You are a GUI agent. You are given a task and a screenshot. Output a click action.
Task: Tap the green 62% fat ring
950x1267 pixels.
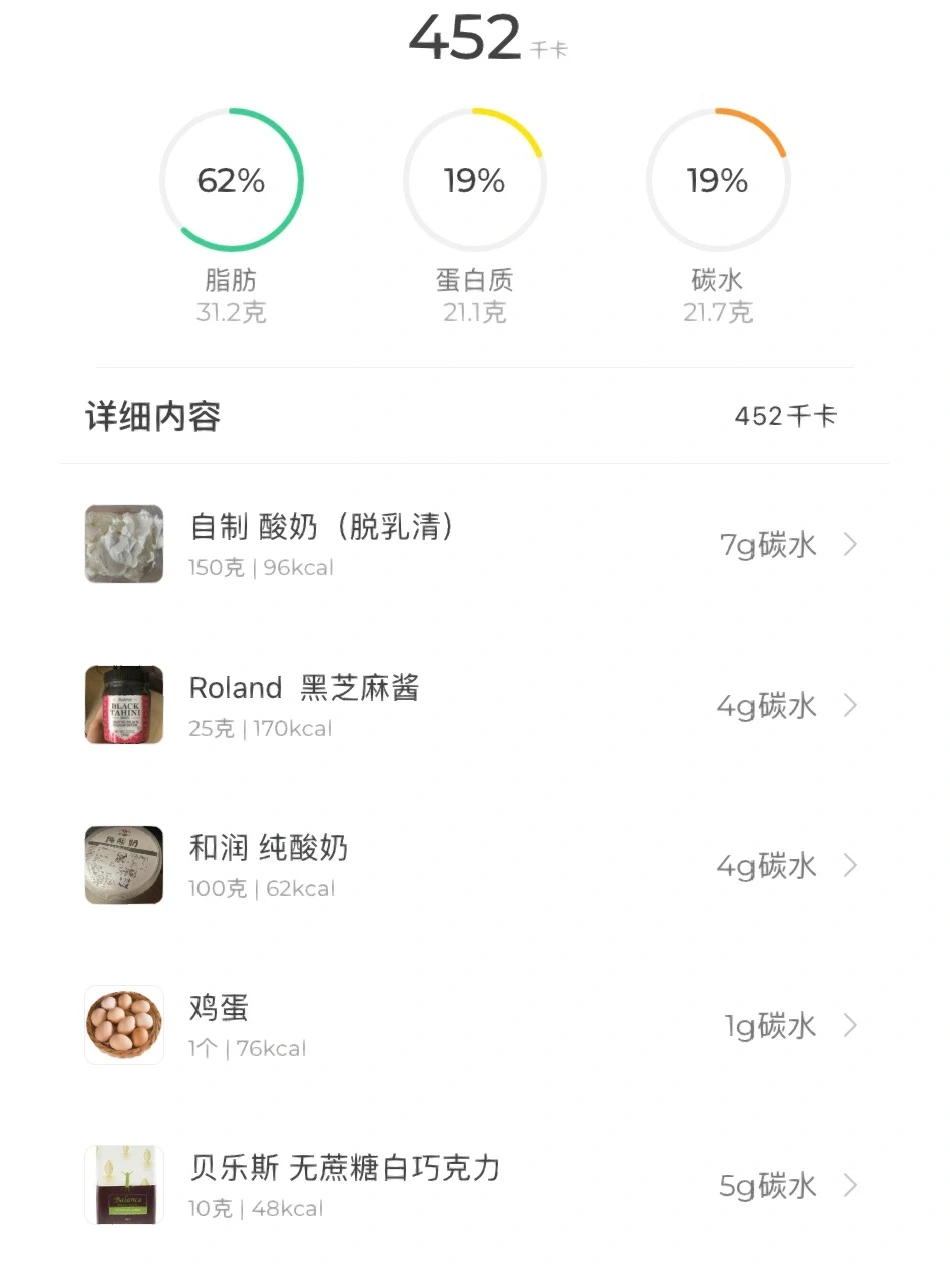[x=231, y=180]
